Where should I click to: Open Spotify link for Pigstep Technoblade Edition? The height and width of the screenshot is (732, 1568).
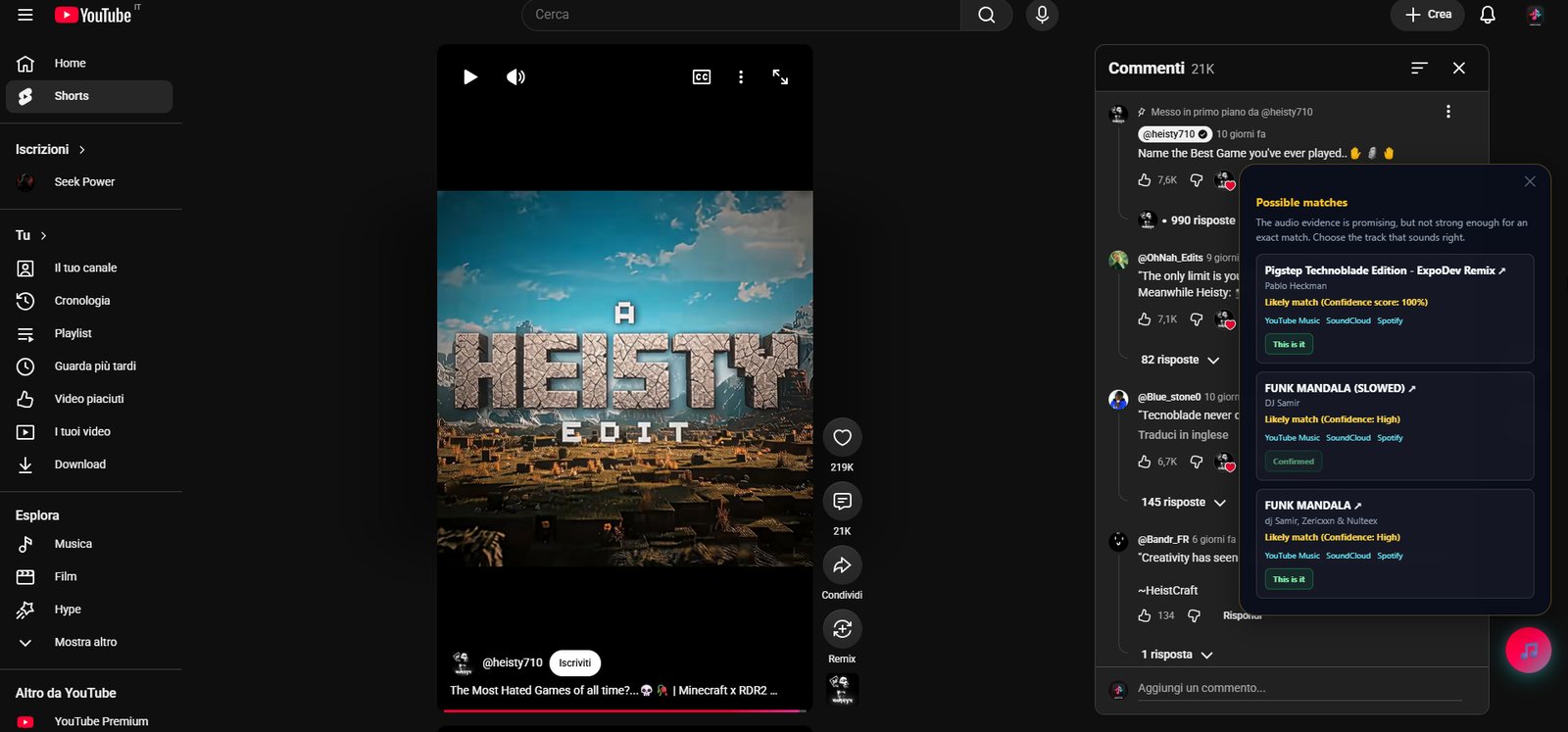[1390, 320]
